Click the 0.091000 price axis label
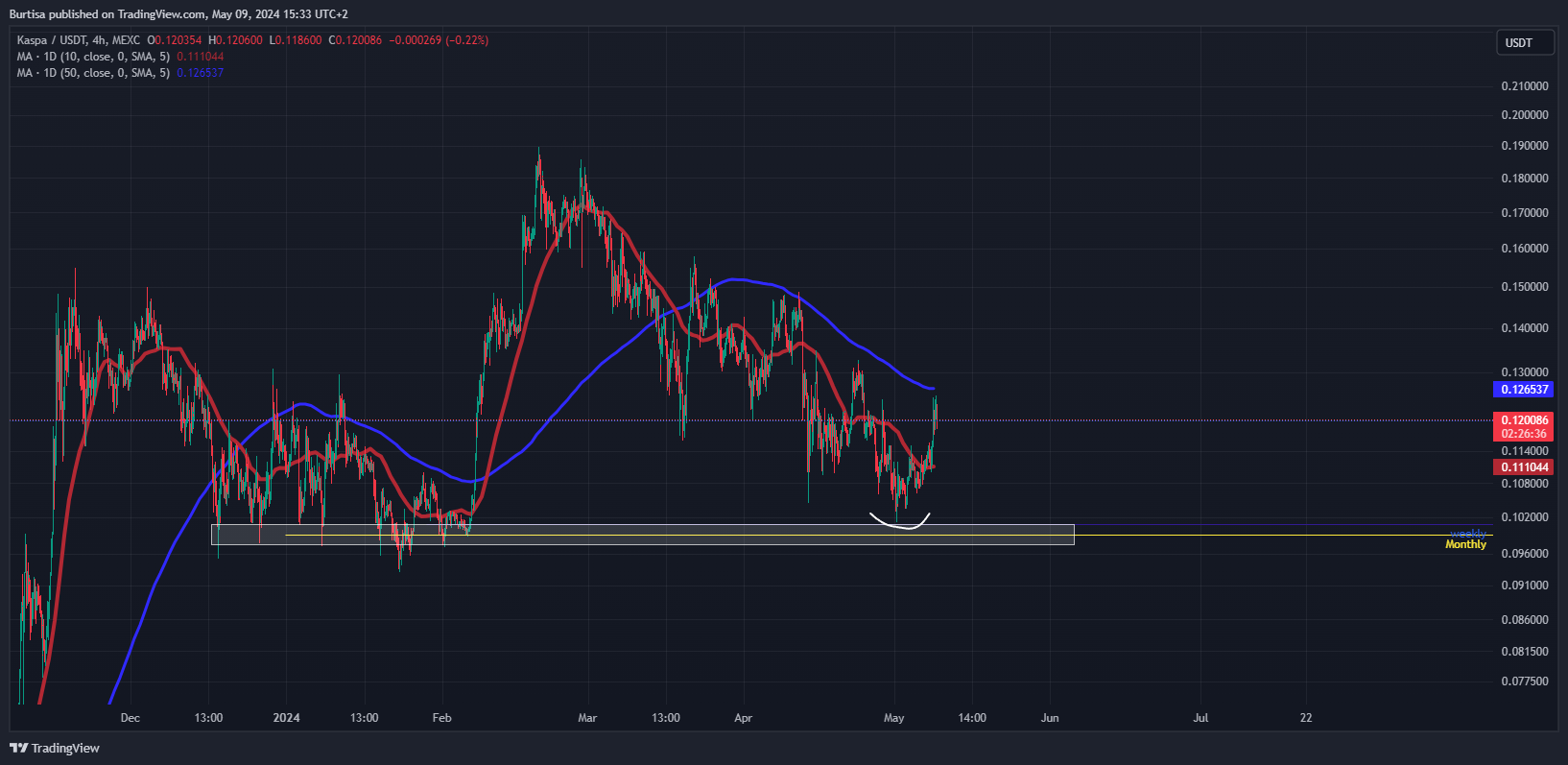This screenshot has height=765, width=1568. coord(1525,586)
